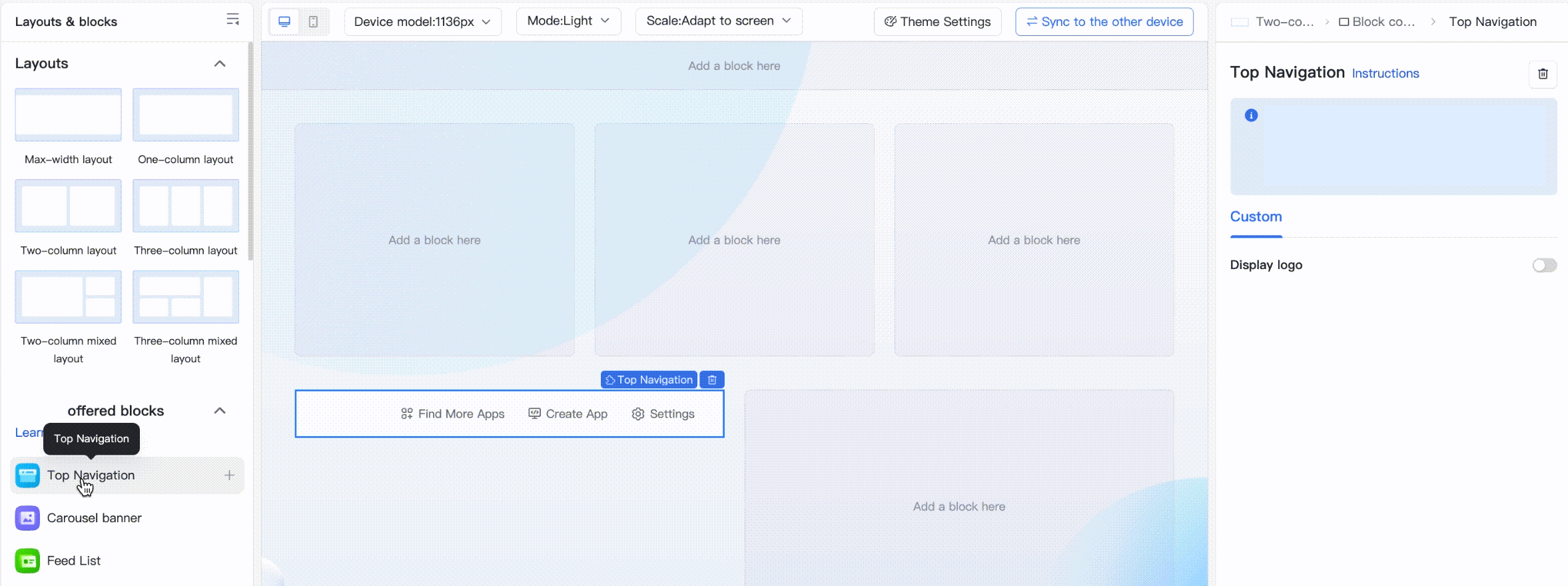Viewport: 1568px width, 586px height.
Task: Click the Create App icon
Action: click(x=534, y=414)
